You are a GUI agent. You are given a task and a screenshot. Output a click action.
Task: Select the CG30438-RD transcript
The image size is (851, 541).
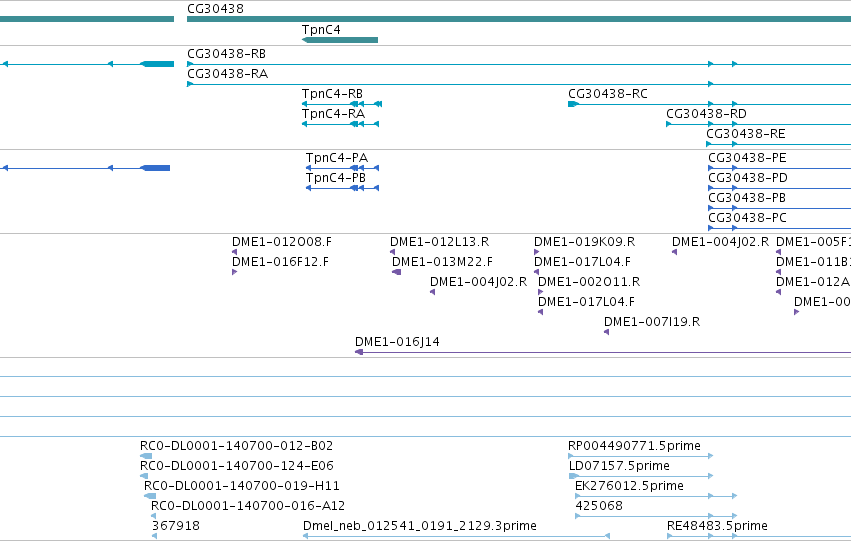(x=759, y=124)
